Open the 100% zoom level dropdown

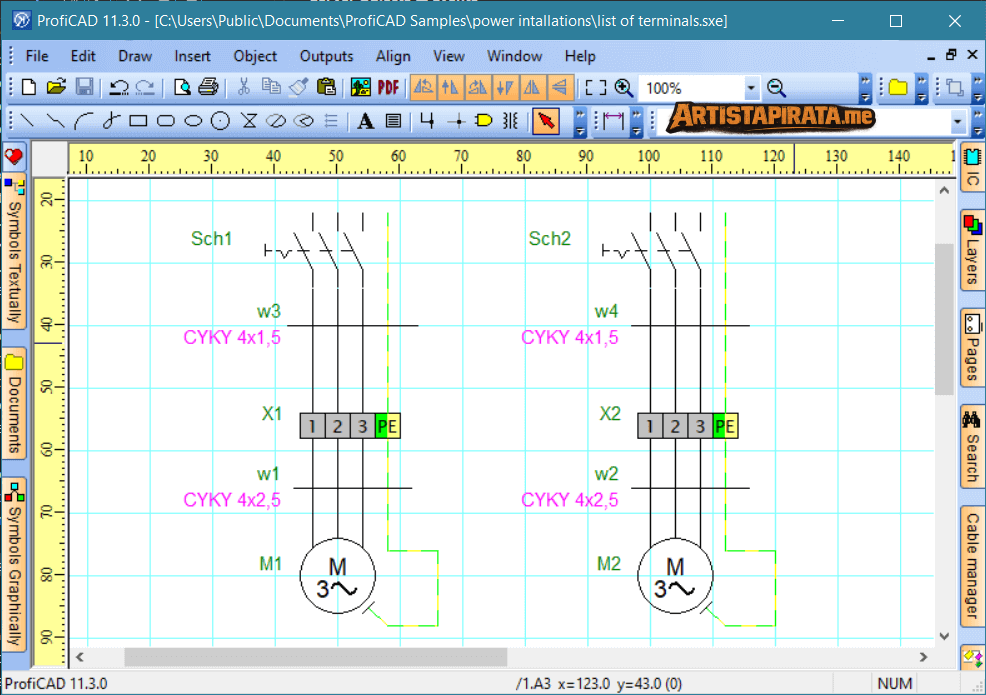coord(751,88)
